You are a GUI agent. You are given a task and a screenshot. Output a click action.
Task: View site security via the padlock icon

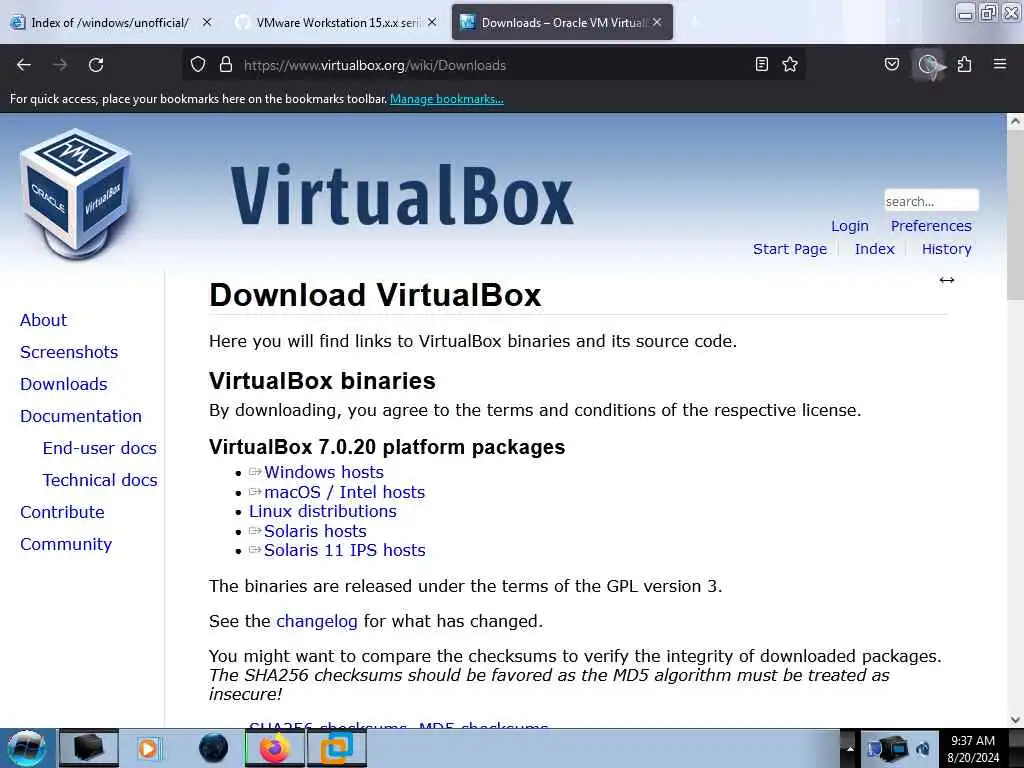pyautogui.click(x=226, y=65)
